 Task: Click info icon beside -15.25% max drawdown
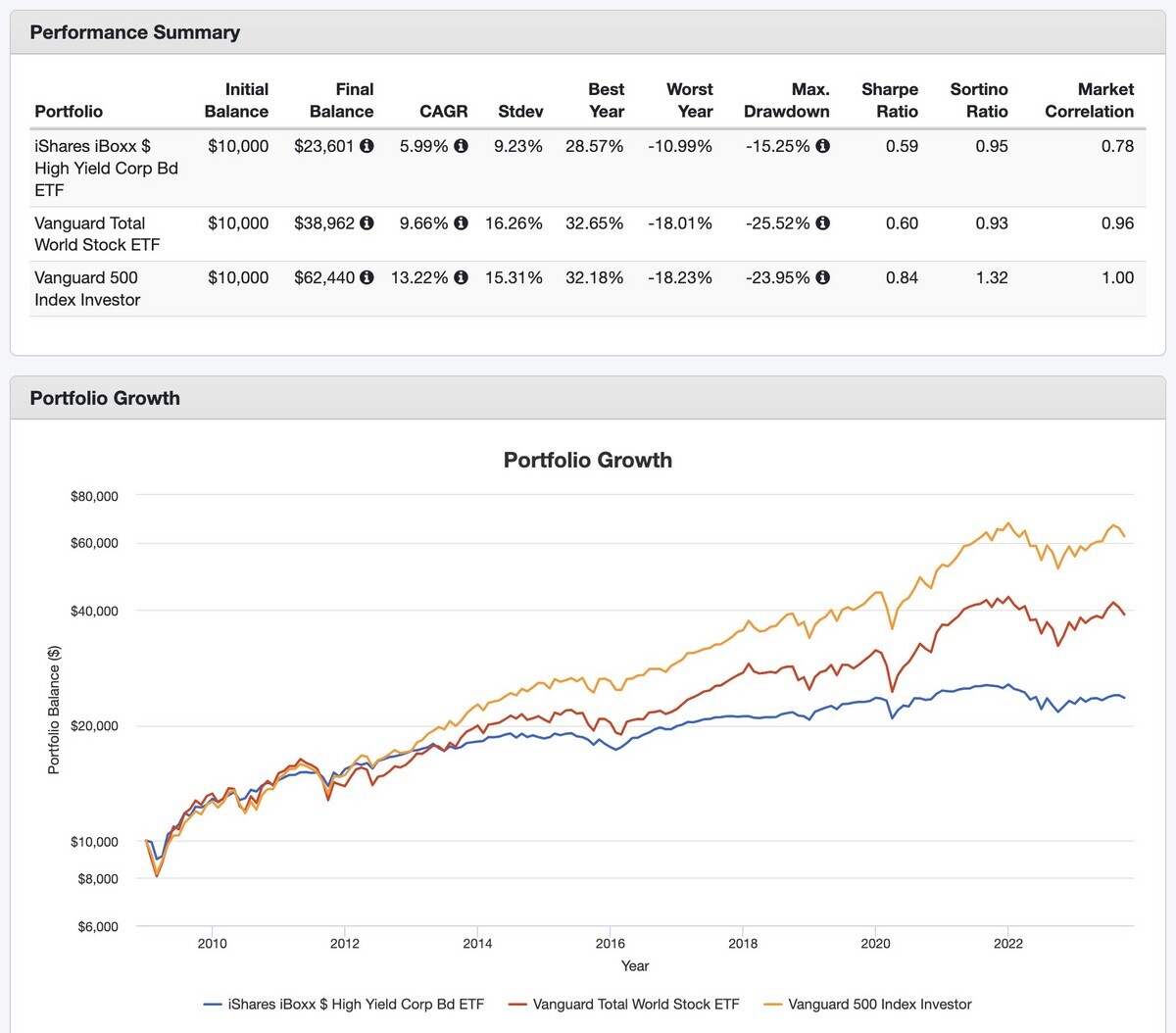pyautogui.click(x=823, y=146)
